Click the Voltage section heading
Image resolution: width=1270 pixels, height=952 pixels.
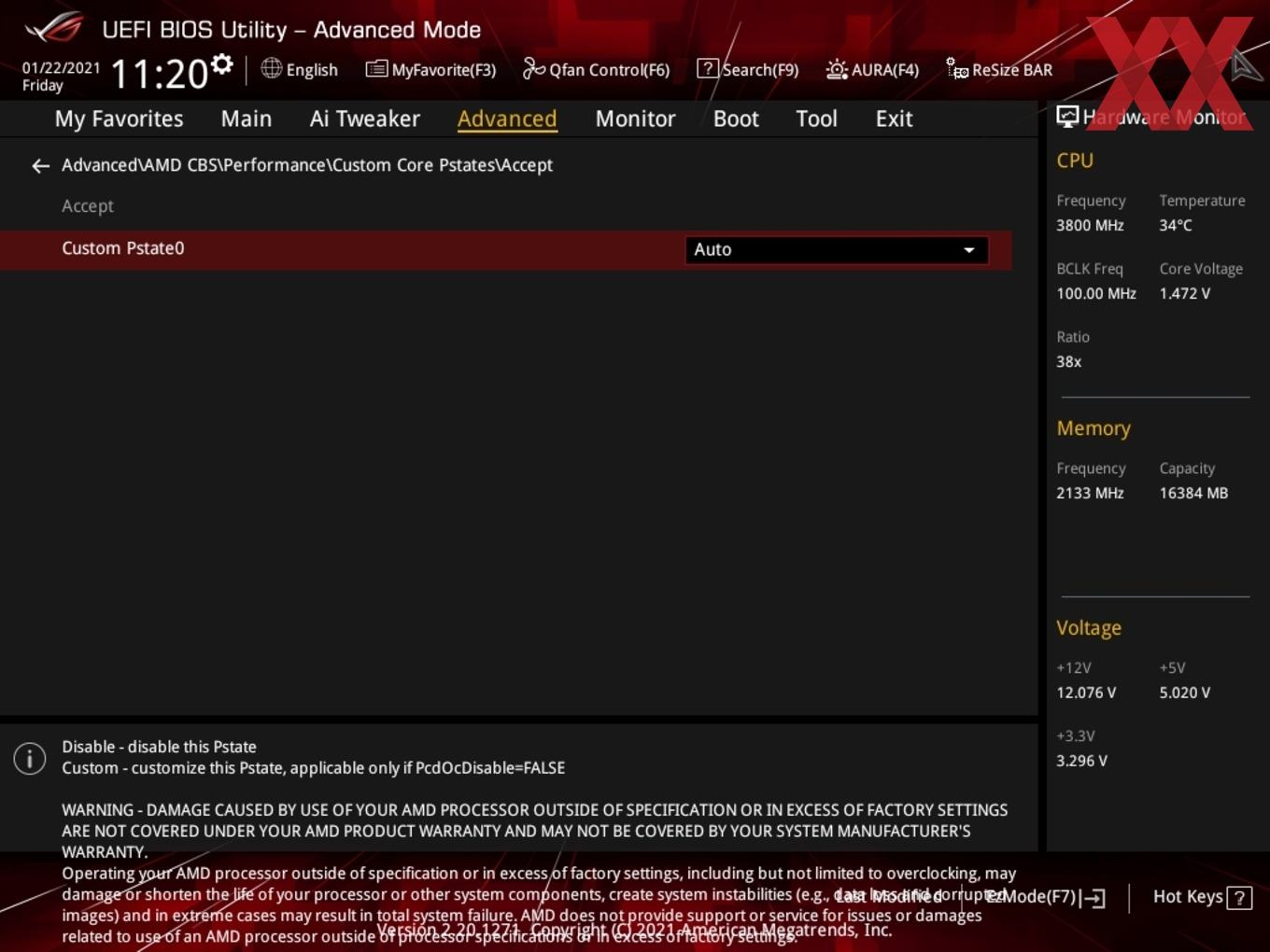coord(1089,628)
